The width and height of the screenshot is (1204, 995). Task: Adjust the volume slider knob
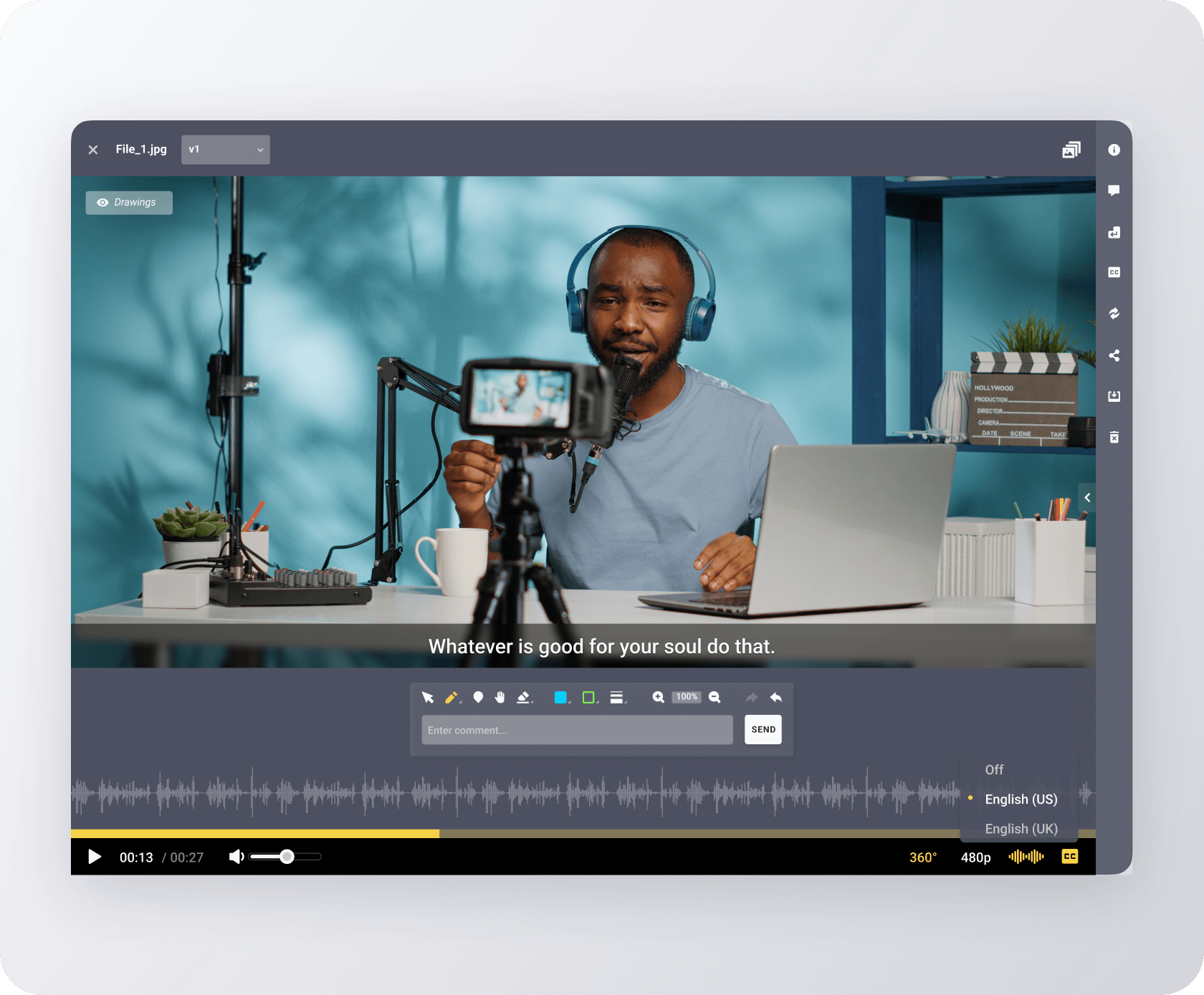tap(287, 857)
